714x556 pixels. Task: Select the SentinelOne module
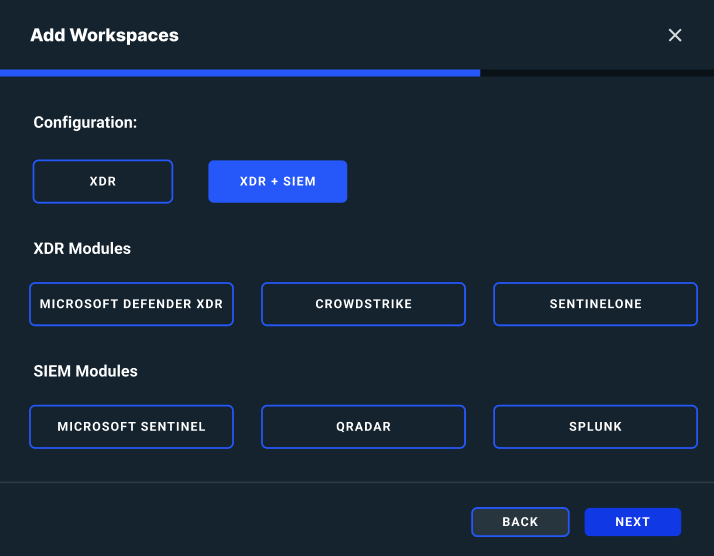[595, 304]
